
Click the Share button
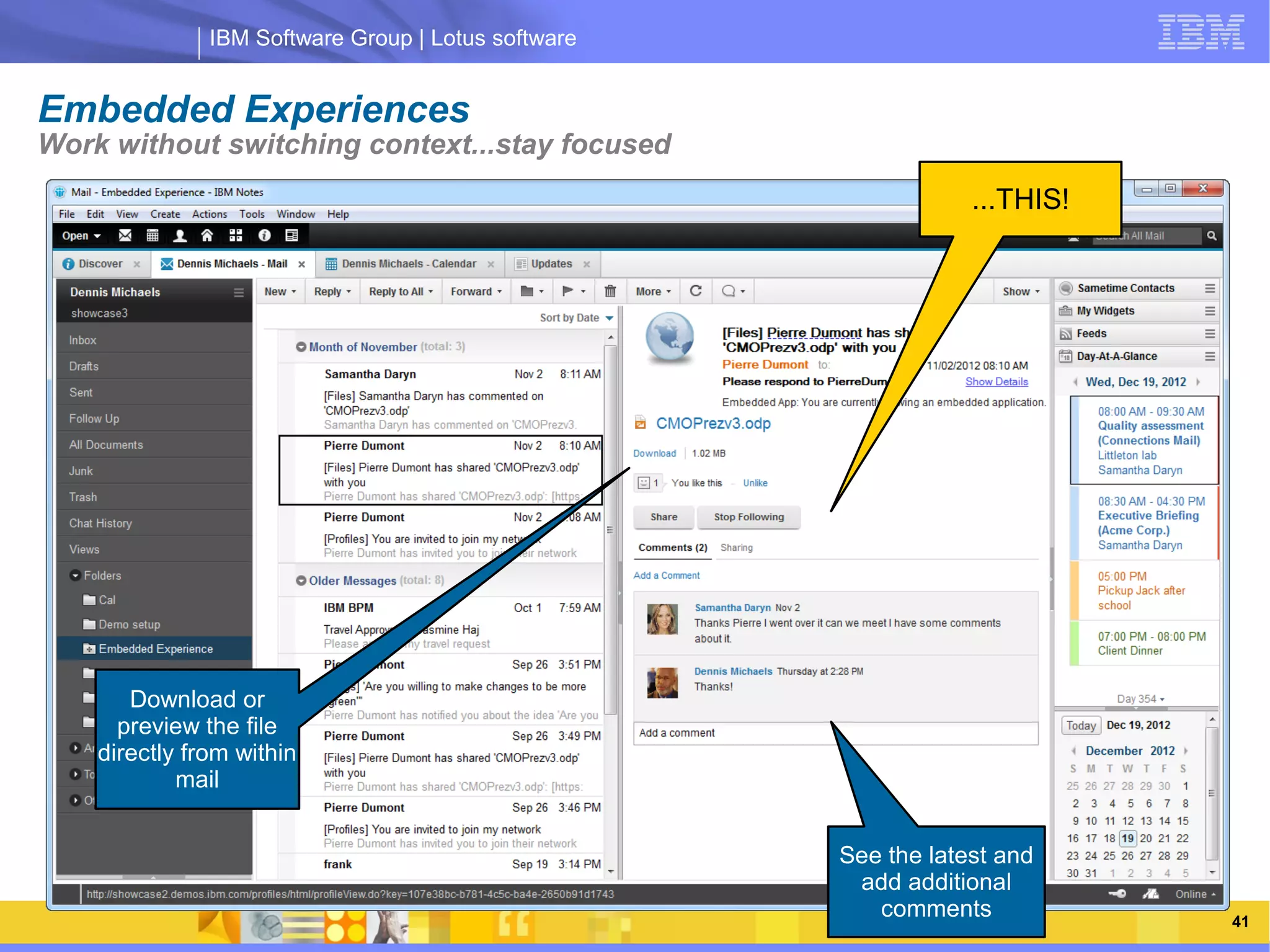tap(664, 517)
